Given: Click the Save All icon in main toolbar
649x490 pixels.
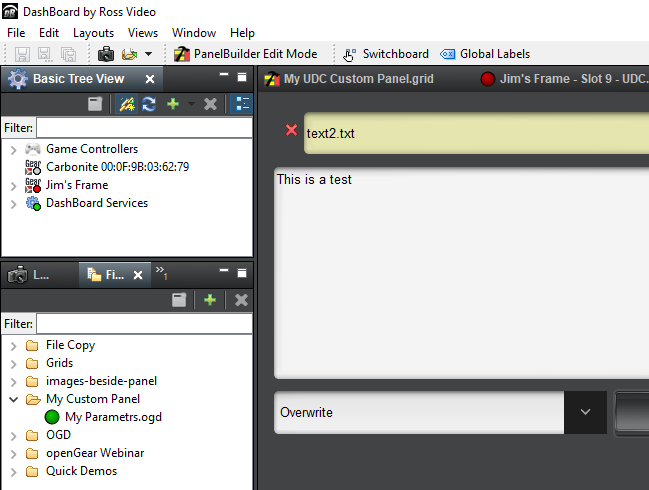Looking at the screenshot, I should point(68,54).
